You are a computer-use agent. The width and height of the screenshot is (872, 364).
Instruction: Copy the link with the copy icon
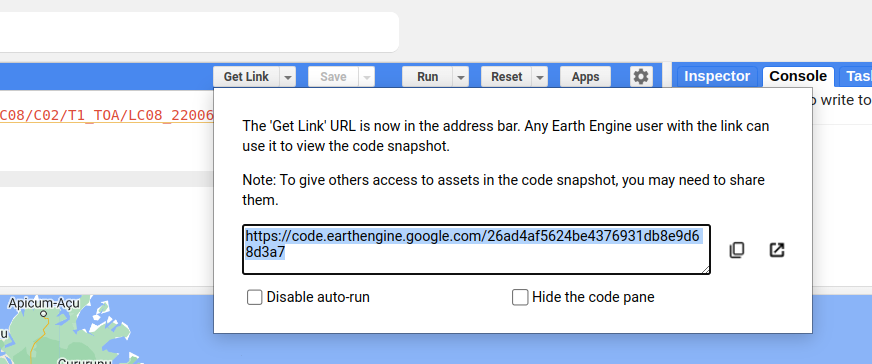coord(737,250)
